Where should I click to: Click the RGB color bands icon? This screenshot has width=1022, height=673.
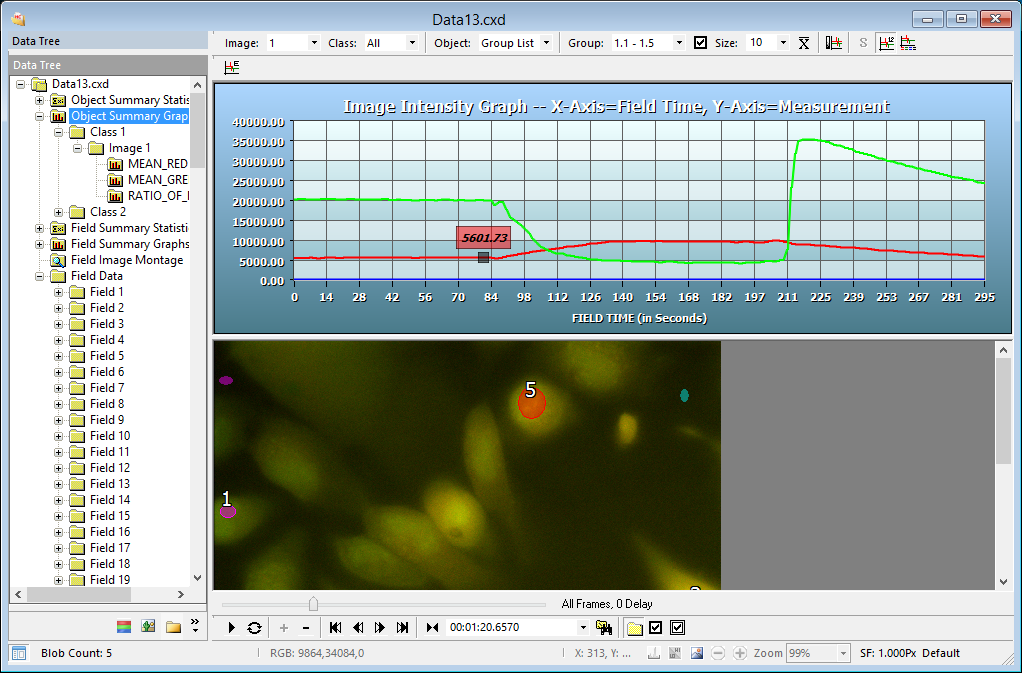click(124, 627)
